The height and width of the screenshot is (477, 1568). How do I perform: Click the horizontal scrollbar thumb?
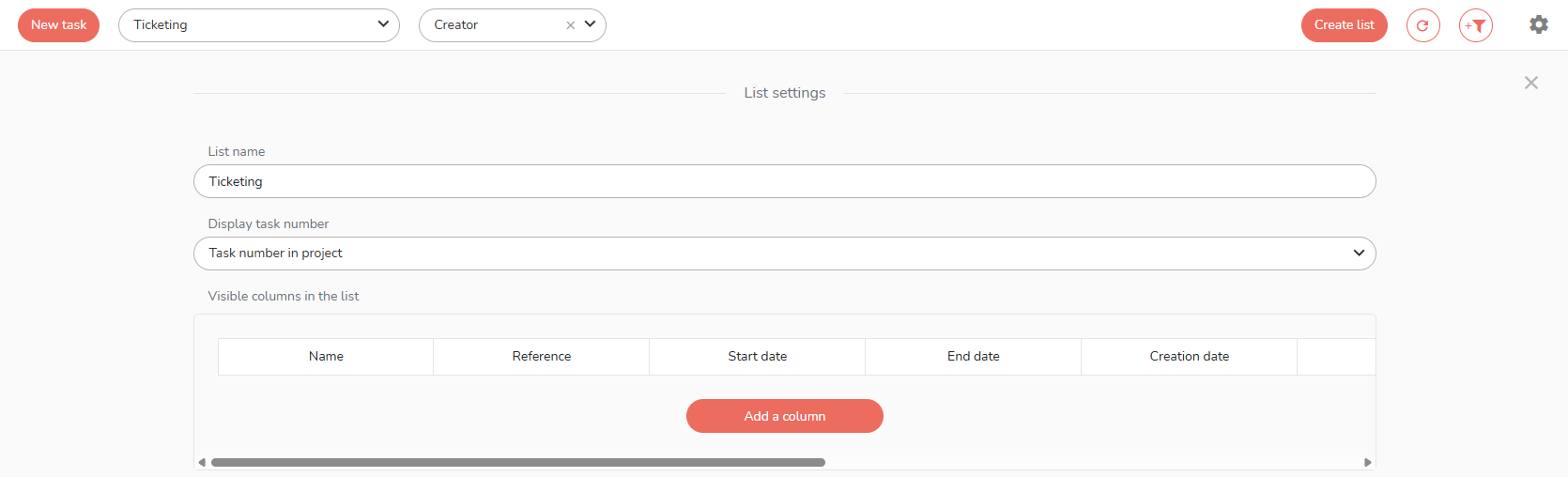517,462
